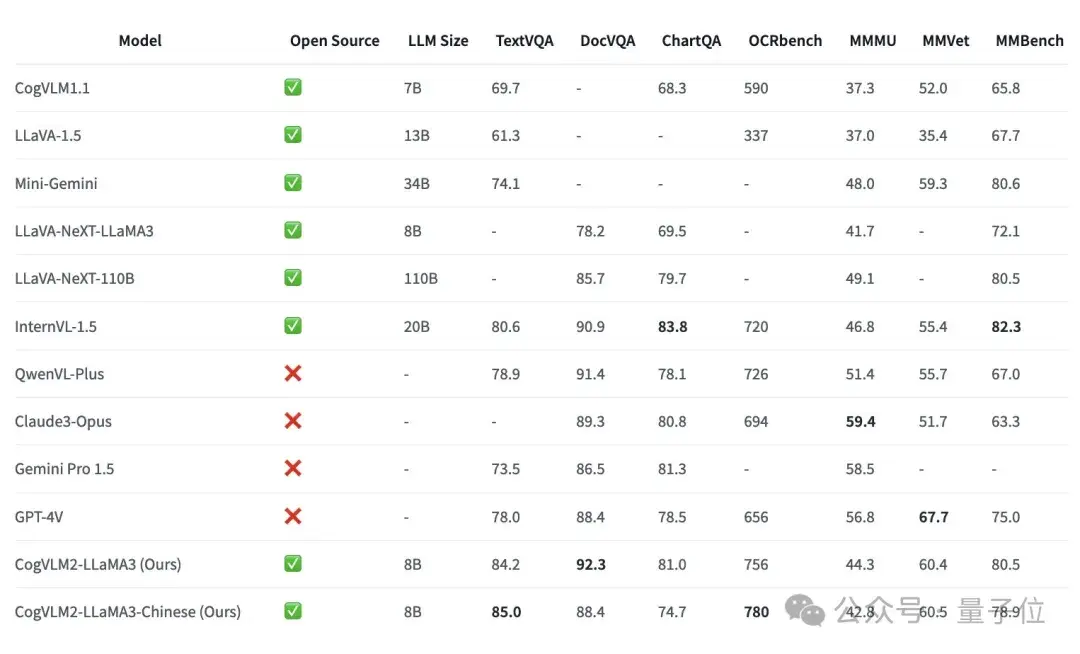Select the Model column header

(140, 41)
